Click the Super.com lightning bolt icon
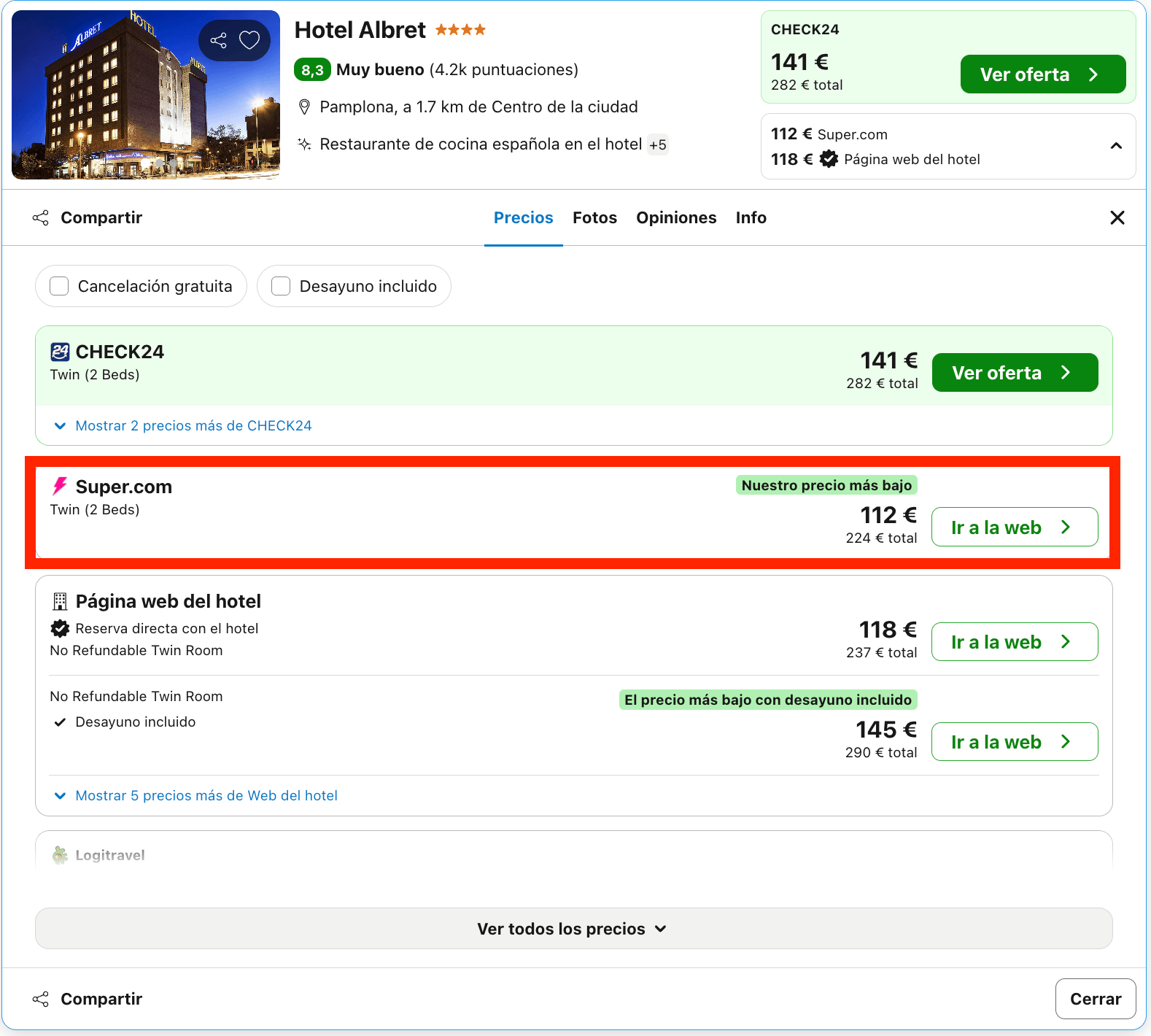Viewport: 1151px width, 1036px height. 60,487
